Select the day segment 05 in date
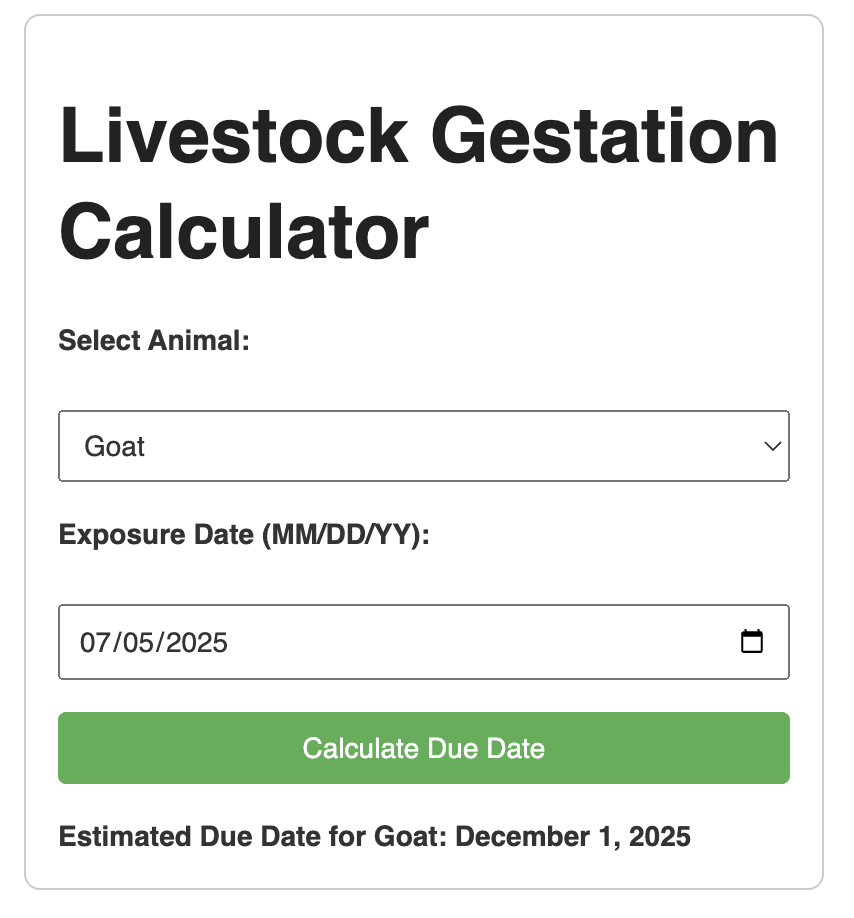This screenshot has width=854, height=918. [x=138, y=642]
